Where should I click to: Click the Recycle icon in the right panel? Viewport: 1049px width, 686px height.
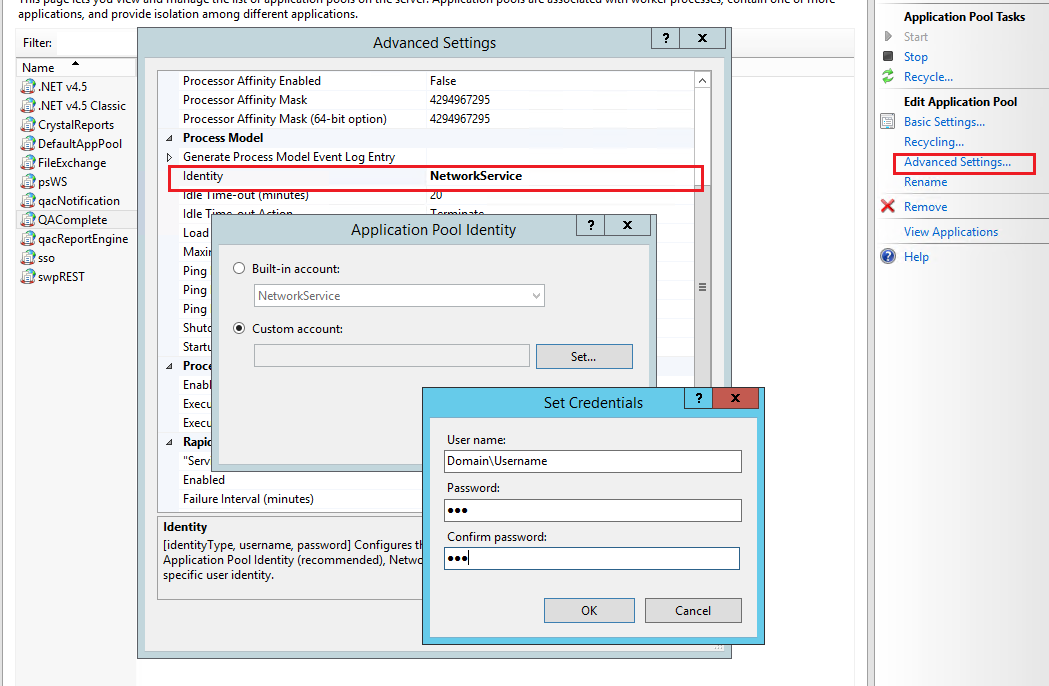tap(889, 77)
